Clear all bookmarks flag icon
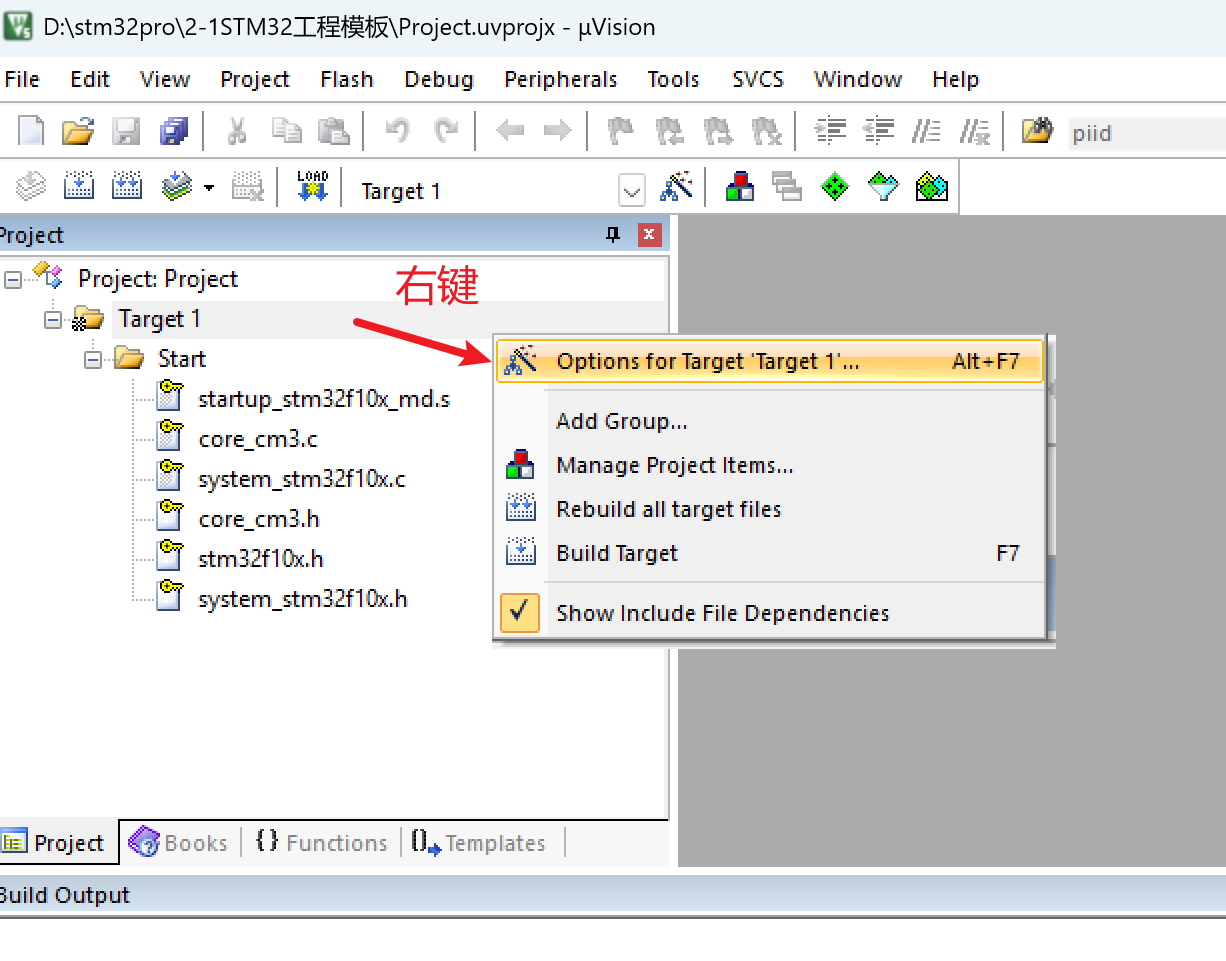1226x961 pixels. [x=767, y=131]
